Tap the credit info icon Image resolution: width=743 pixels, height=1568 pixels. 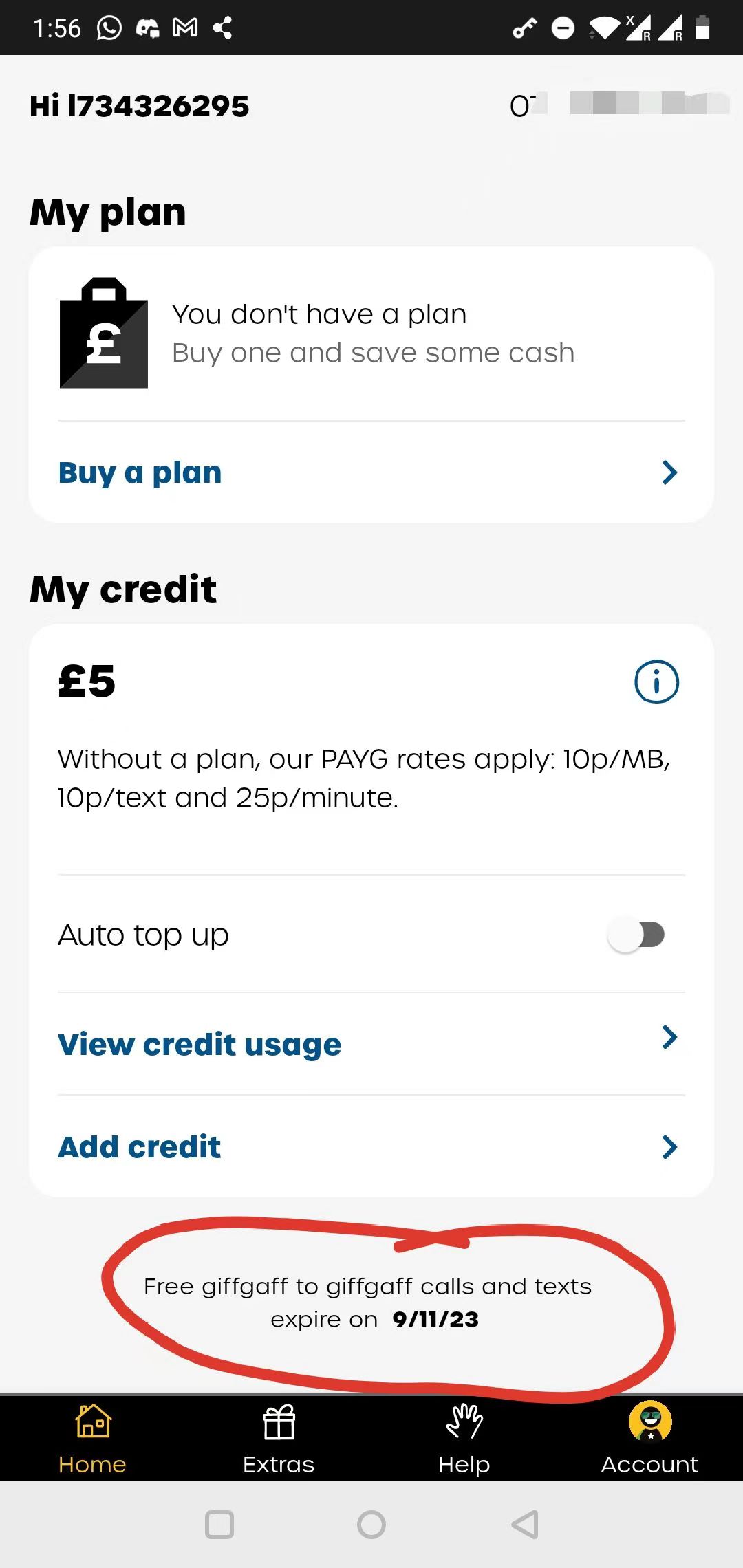(x=656, y=682)
